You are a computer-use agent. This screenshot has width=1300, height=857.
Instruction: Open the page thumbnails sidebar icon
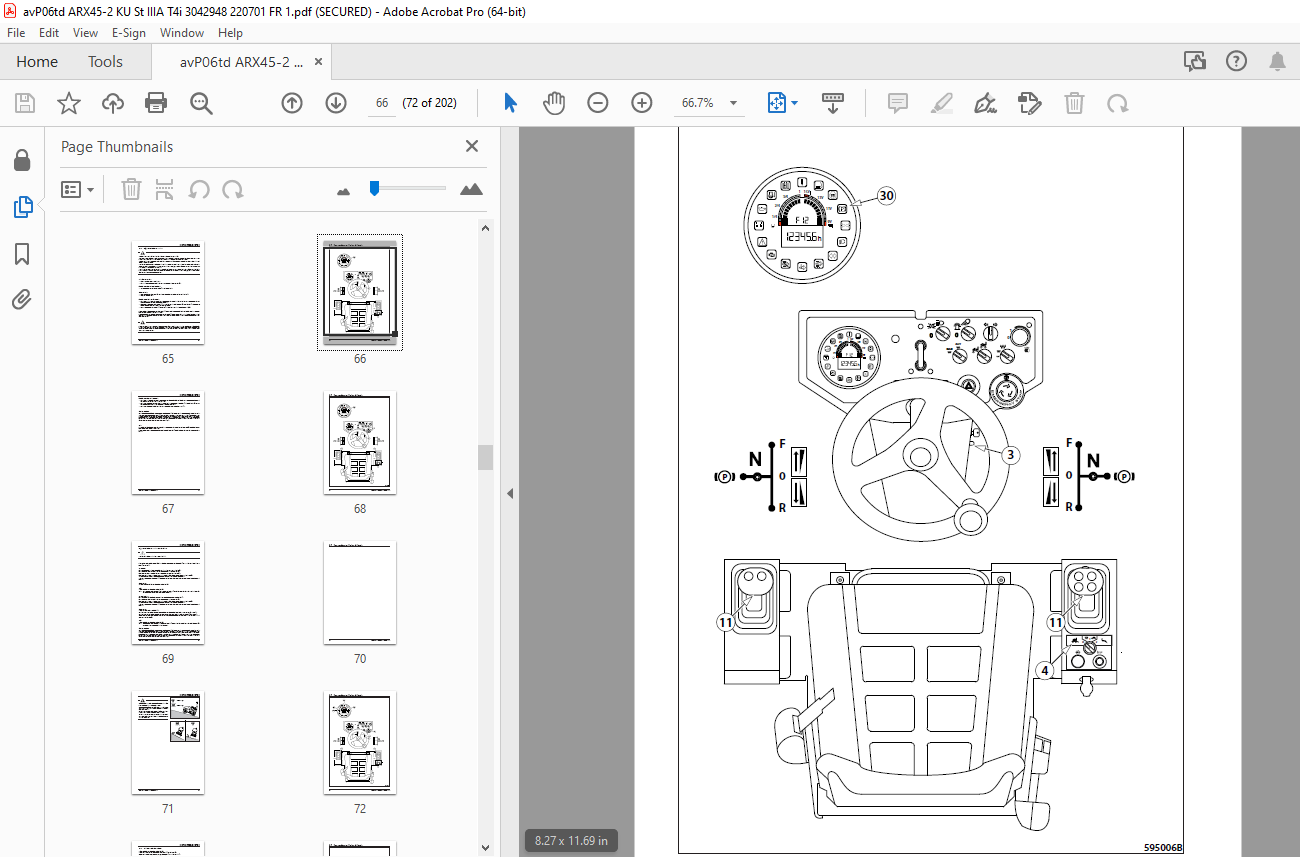click(x=22, y=207)
